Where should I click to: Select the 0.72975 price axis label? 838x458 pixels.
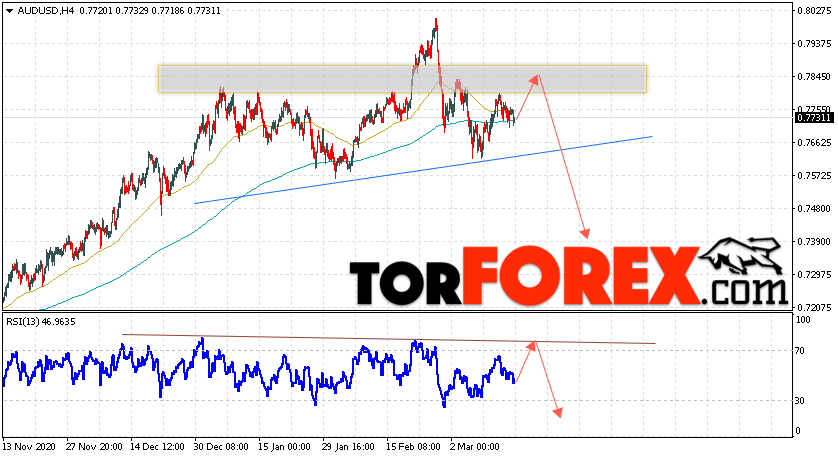point(814,275)
